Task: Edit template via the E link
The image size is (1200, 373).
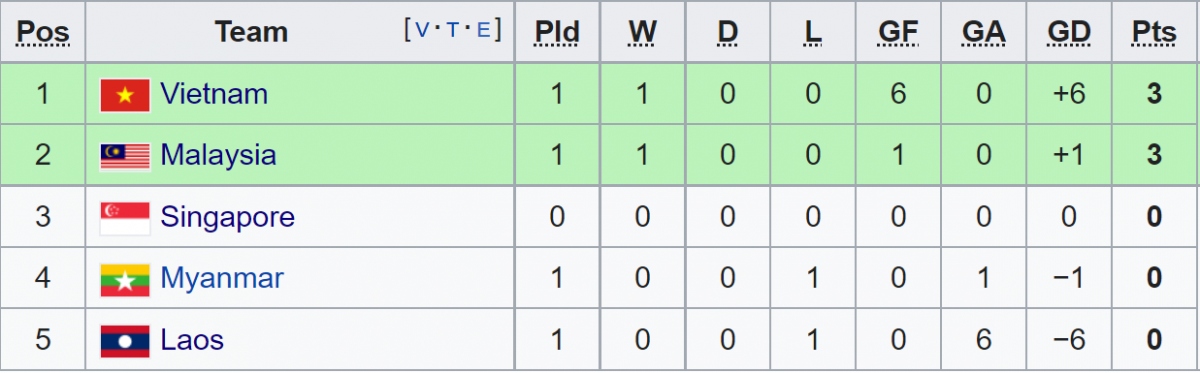Action: pyautogui.click(x=484, y=30)
